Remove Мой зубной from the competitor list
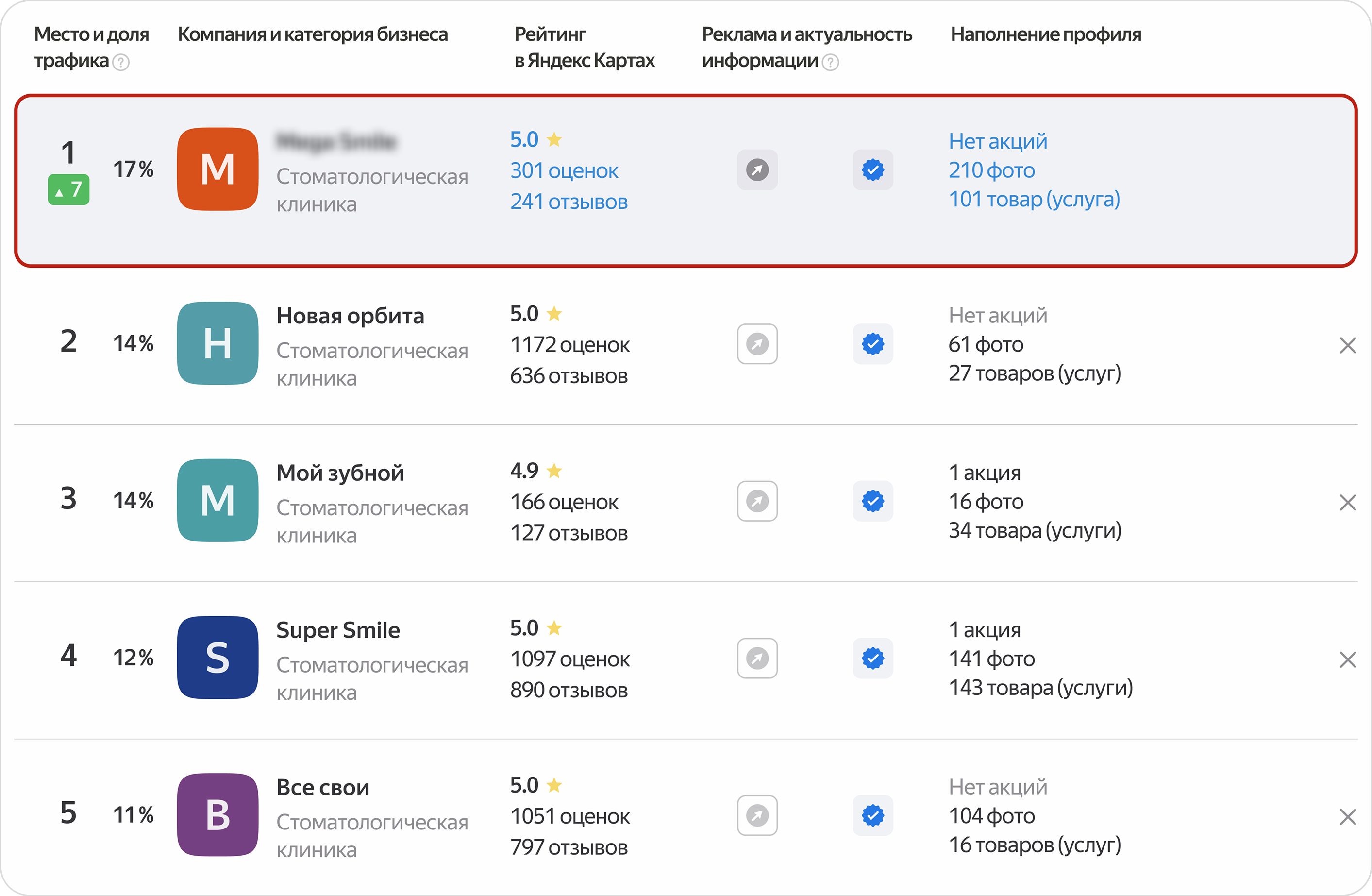1372x896 pixels. point(1347,503)
